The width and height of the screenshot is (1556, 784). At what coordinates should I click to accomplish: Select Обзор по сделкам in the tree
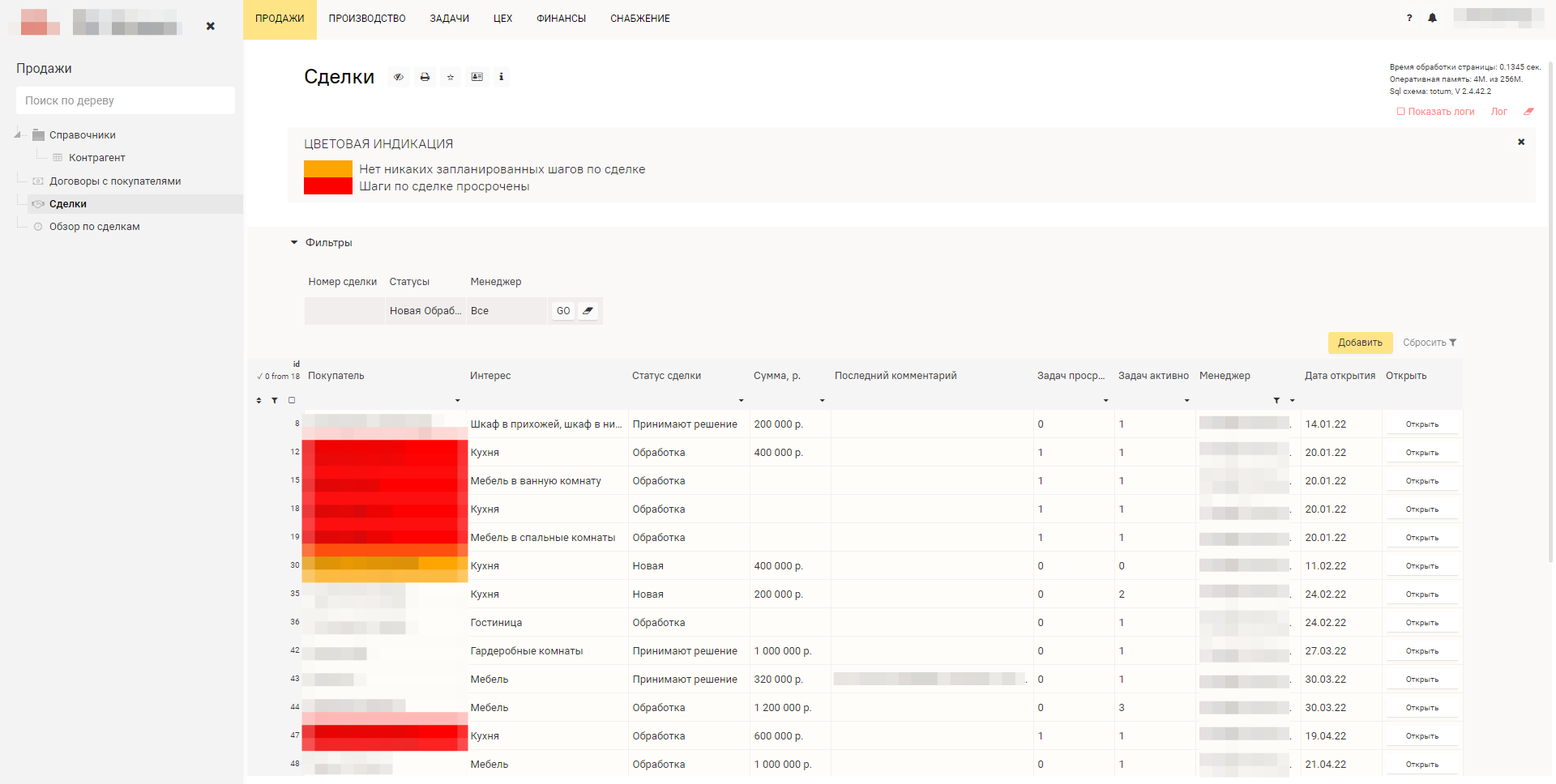pos(95,227)
